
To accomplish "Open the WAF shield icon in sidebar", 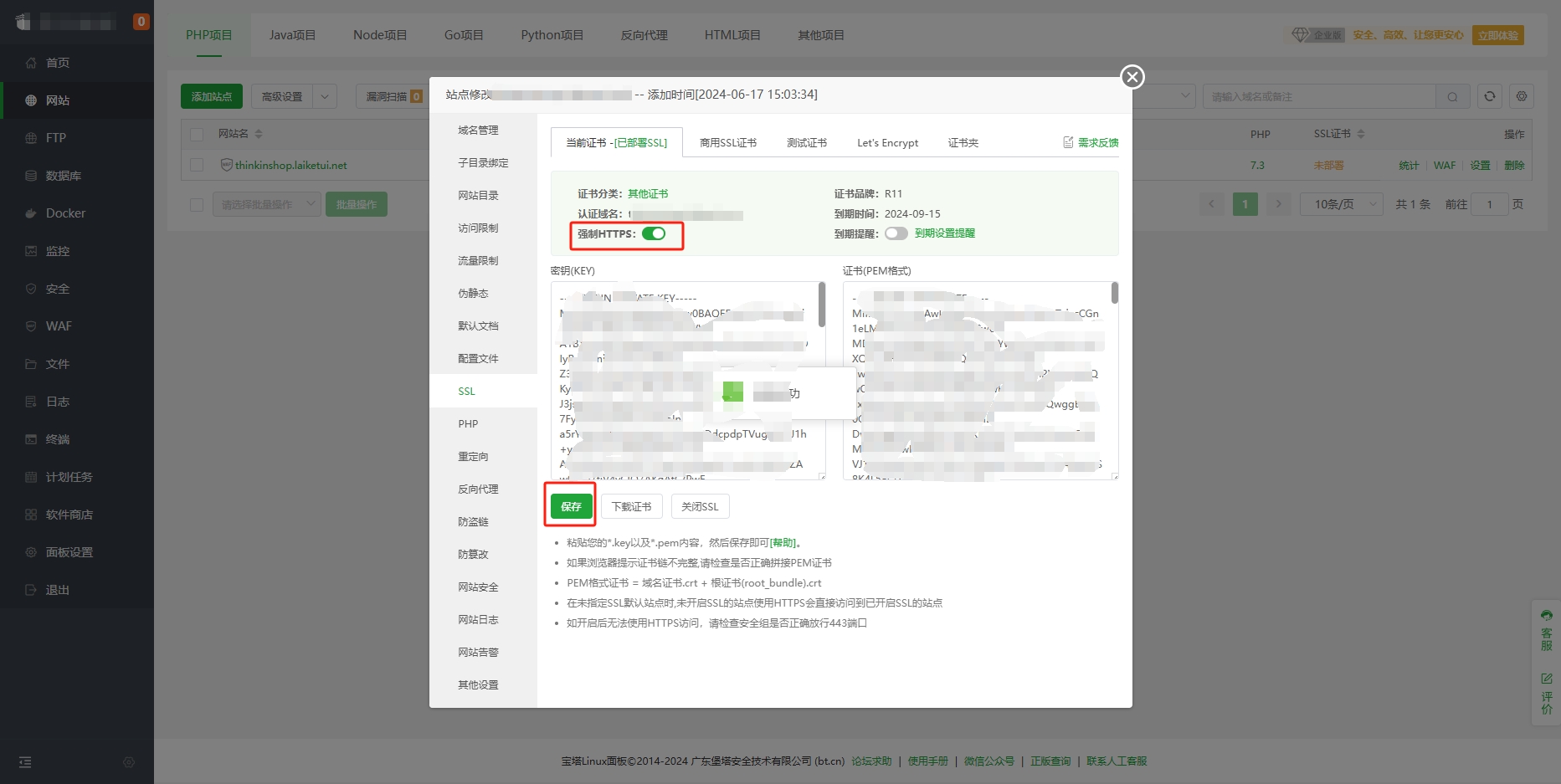I will click(x=31, y=326).
